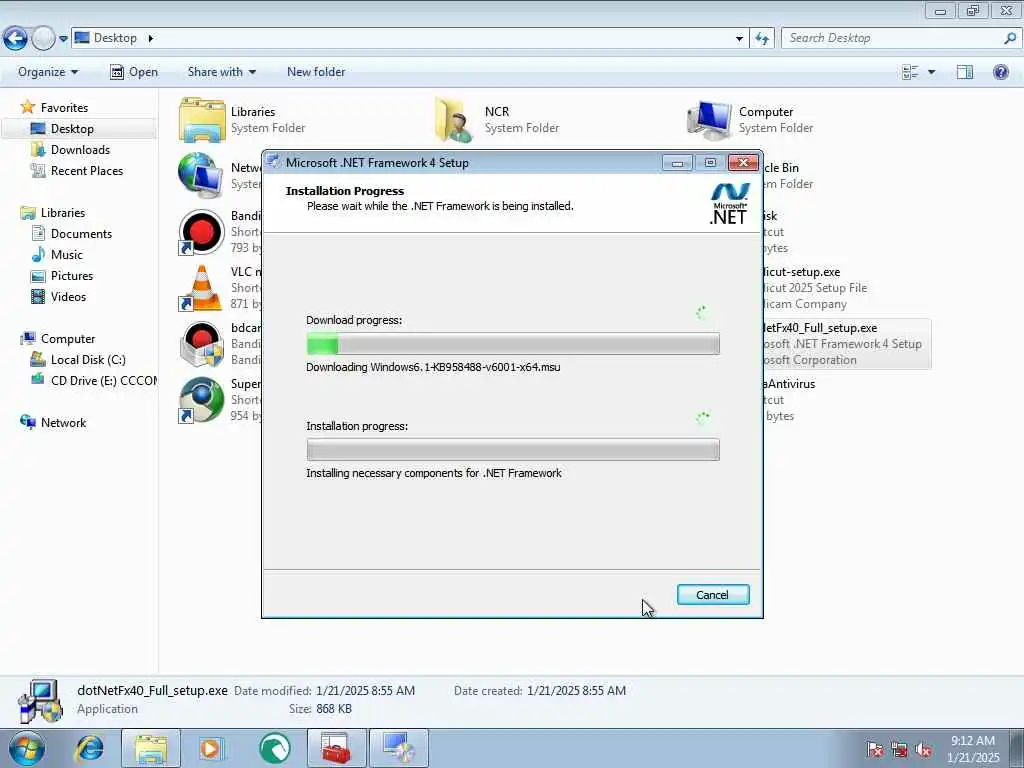The height and width of the screenshot is (768, 1024).
Task: Open Downloads in the navigation pane
Action: 80,150
